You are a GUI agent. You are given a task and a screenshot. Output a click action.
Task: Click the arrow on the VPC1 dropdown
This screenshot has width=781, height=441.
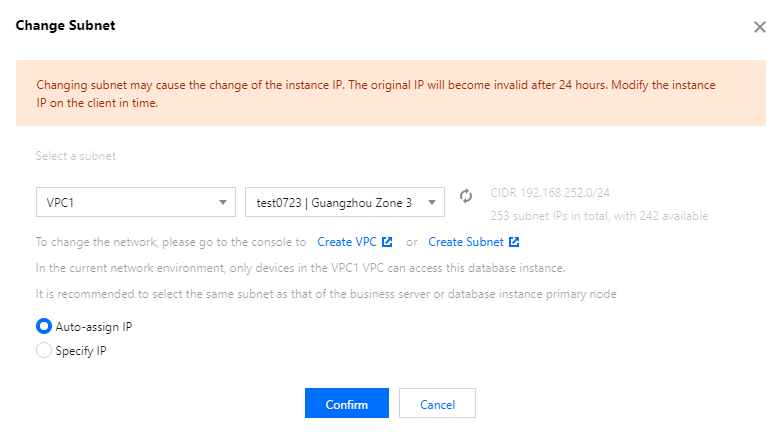pos(222,202)
